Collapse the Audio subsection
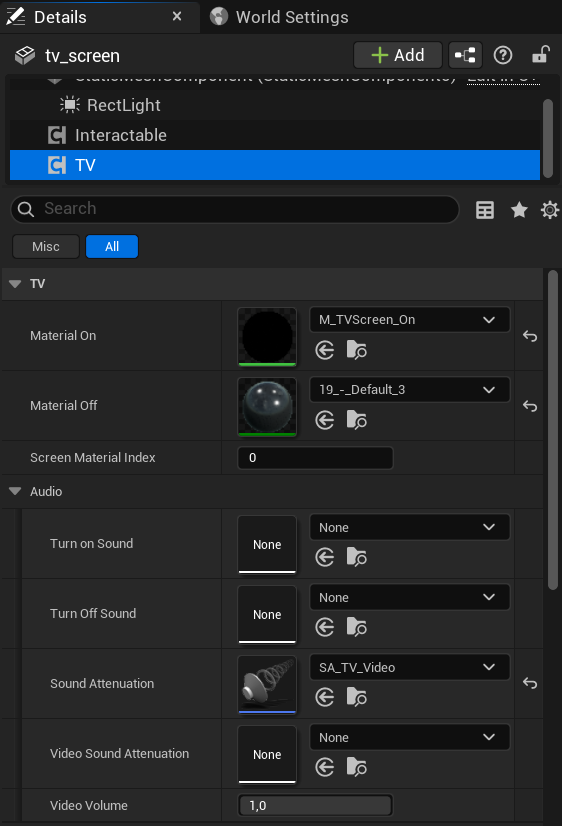Viewport: 562px width, 826px height. tap(15, 491)
